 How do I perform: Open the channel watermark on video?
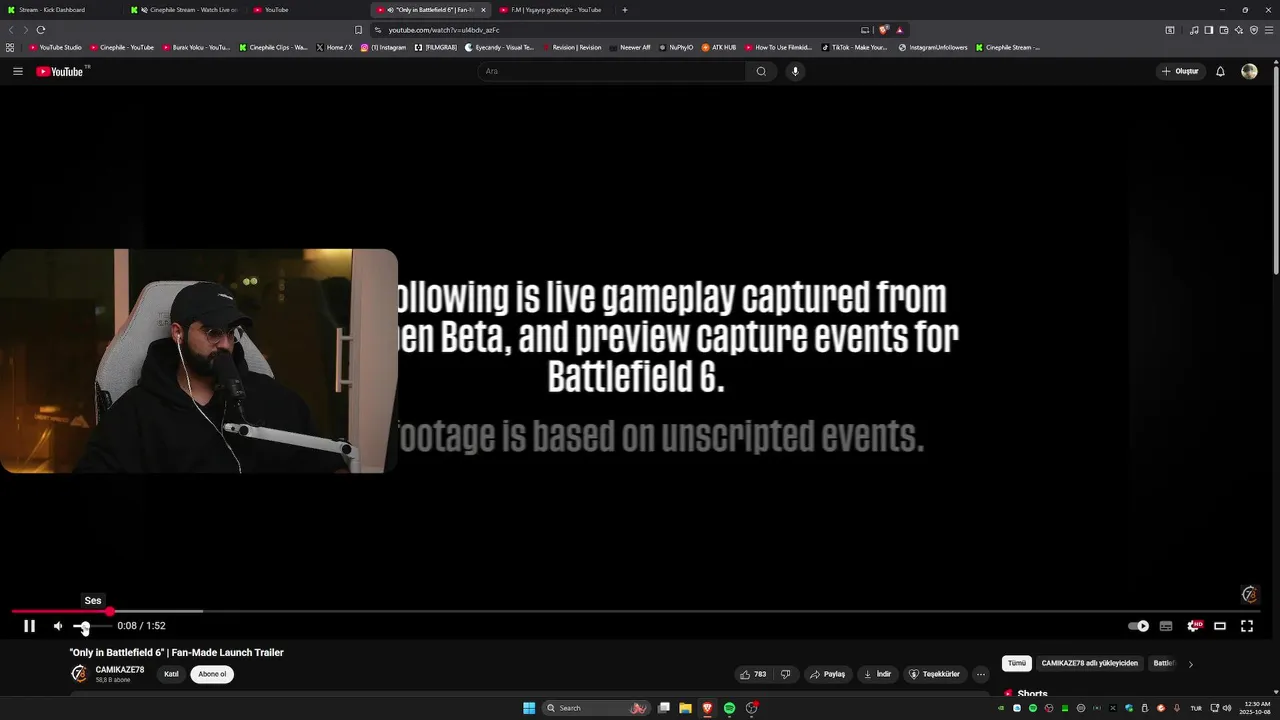(x=1249, y=595)
